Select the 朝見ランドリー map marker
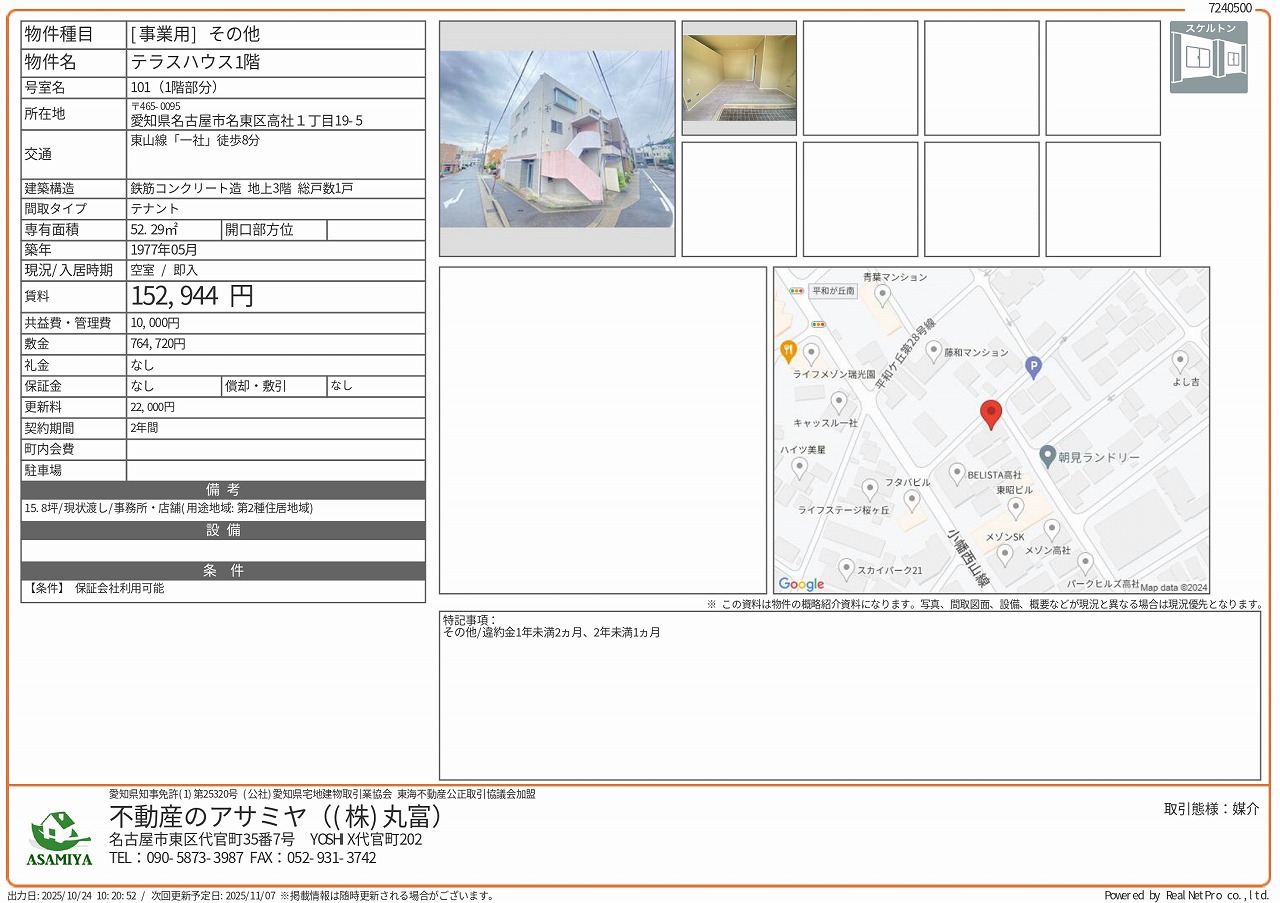Image resolution: width=1280 pixels, height=903 pixels. tap(1047, 456)
